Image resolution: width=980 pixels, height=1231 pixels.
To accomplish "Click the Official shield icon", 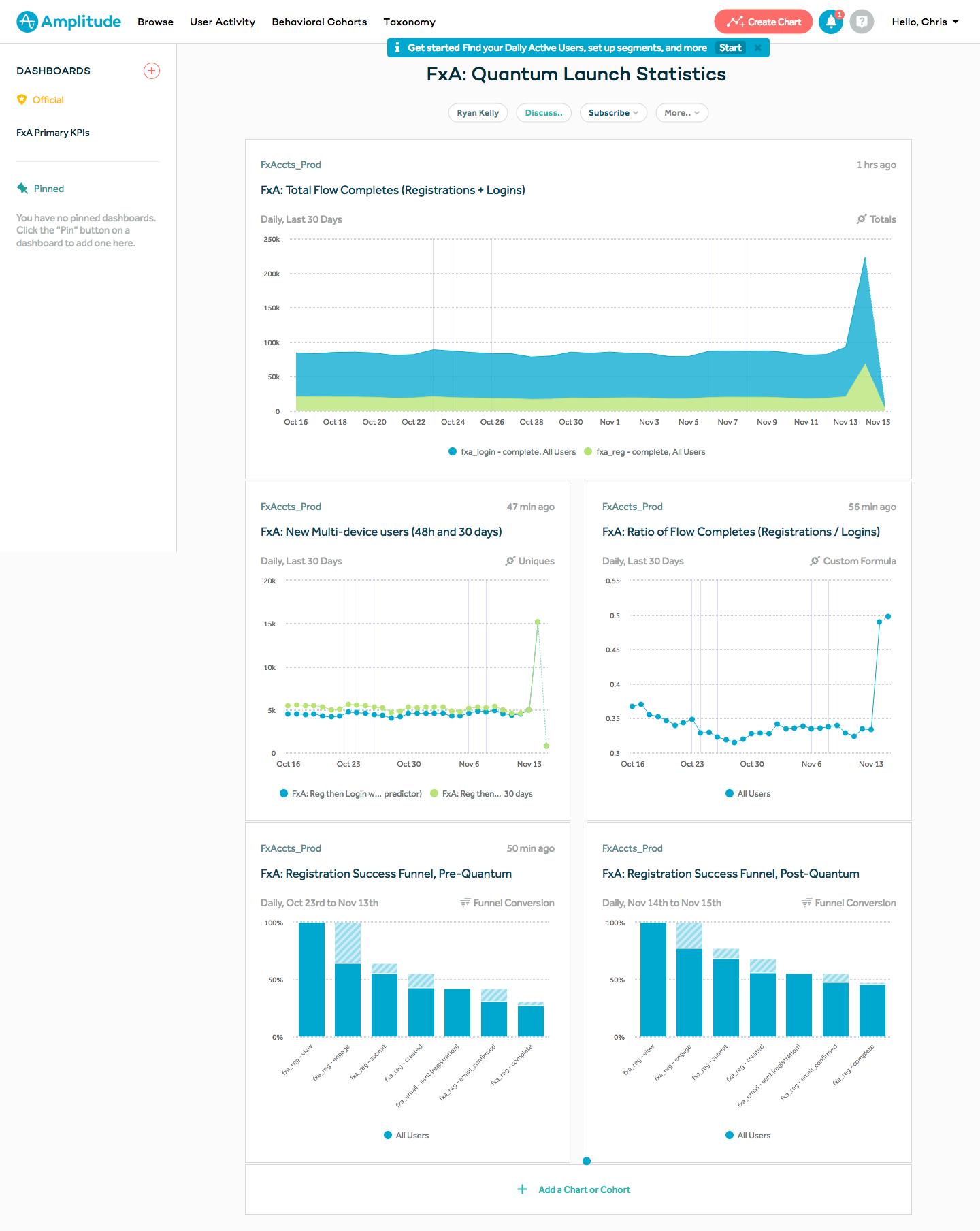I will (x=22, y=100).
